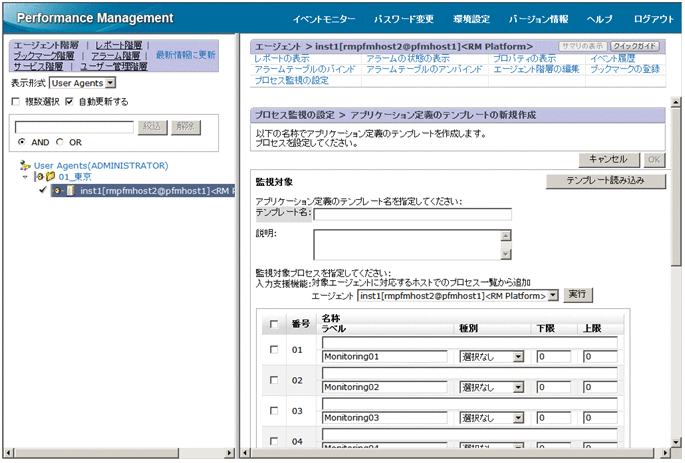Open アラームテーブルのアンバインド link
The image size is (685, 463).
[424, 69]
